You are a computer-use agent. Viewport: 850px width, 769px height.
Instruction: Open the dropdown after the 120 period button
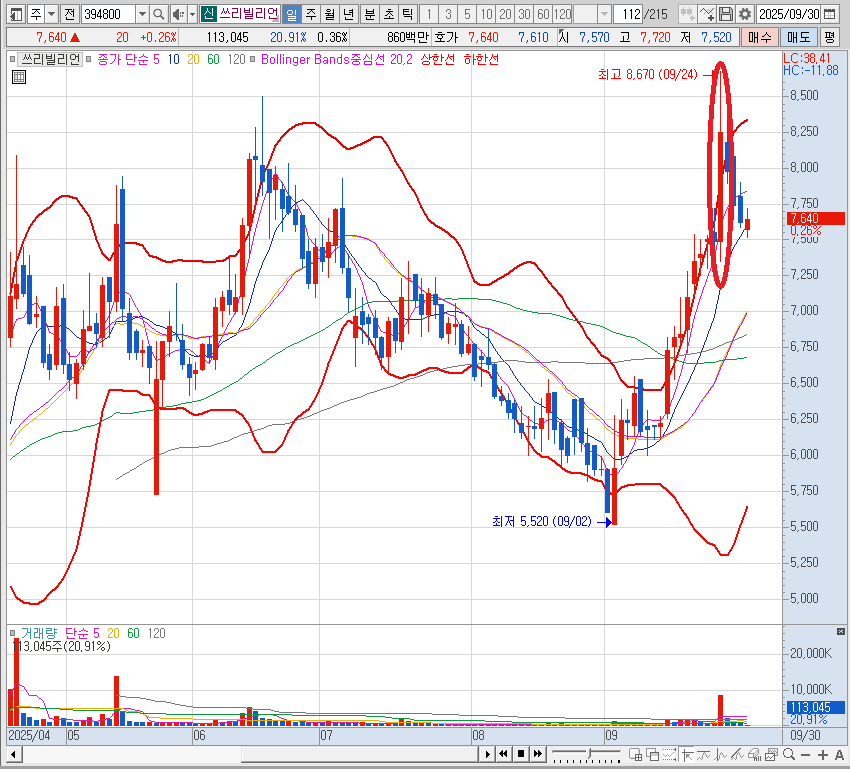pos(603,14)
